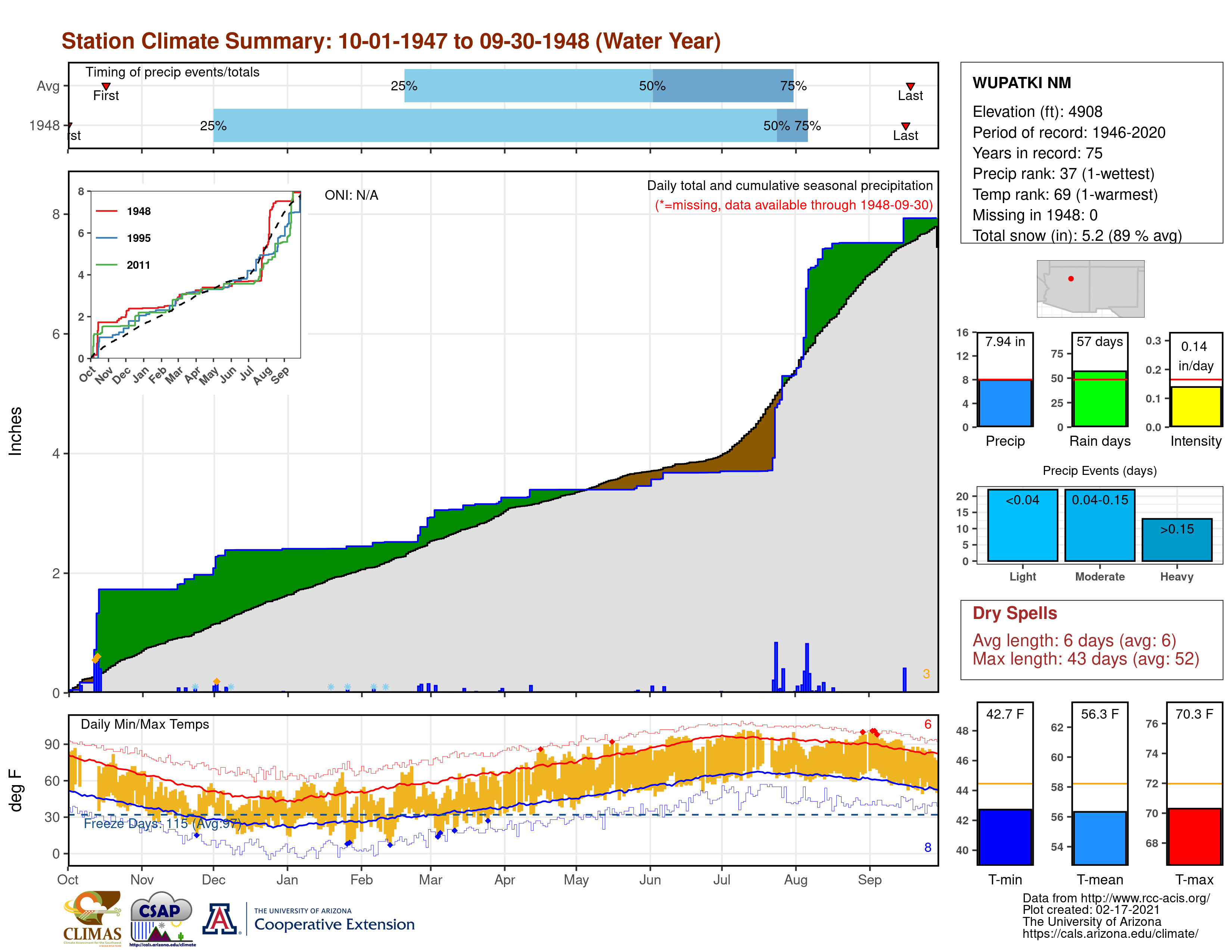Click the dark blue T-min bar
This screenshot has height=952, width=1232.
click(1005, 836)
